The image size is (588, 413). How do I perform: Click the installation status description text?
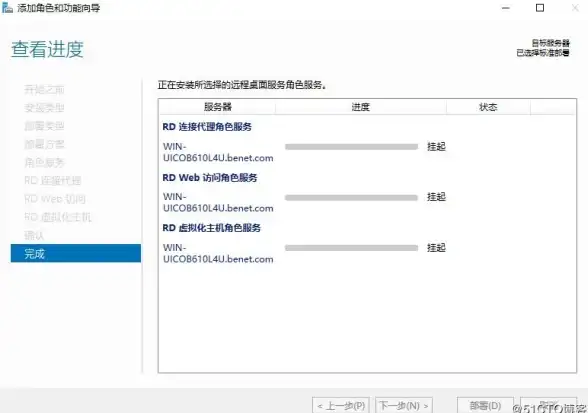(x=242, y=85)
